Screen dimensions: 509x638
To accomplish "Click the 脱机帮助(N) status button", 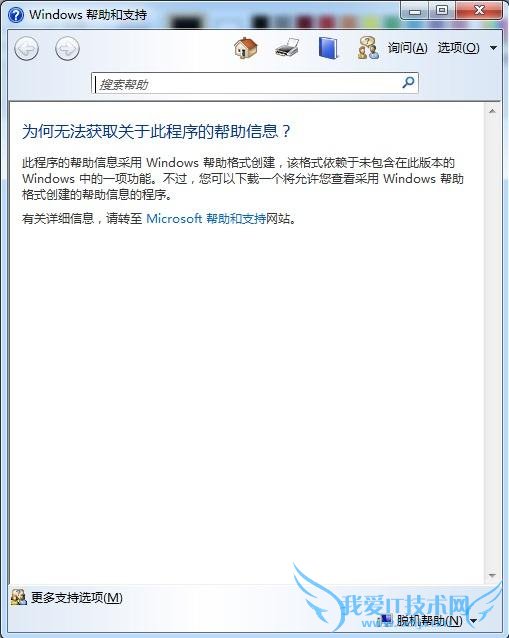I will pos(422,621).
